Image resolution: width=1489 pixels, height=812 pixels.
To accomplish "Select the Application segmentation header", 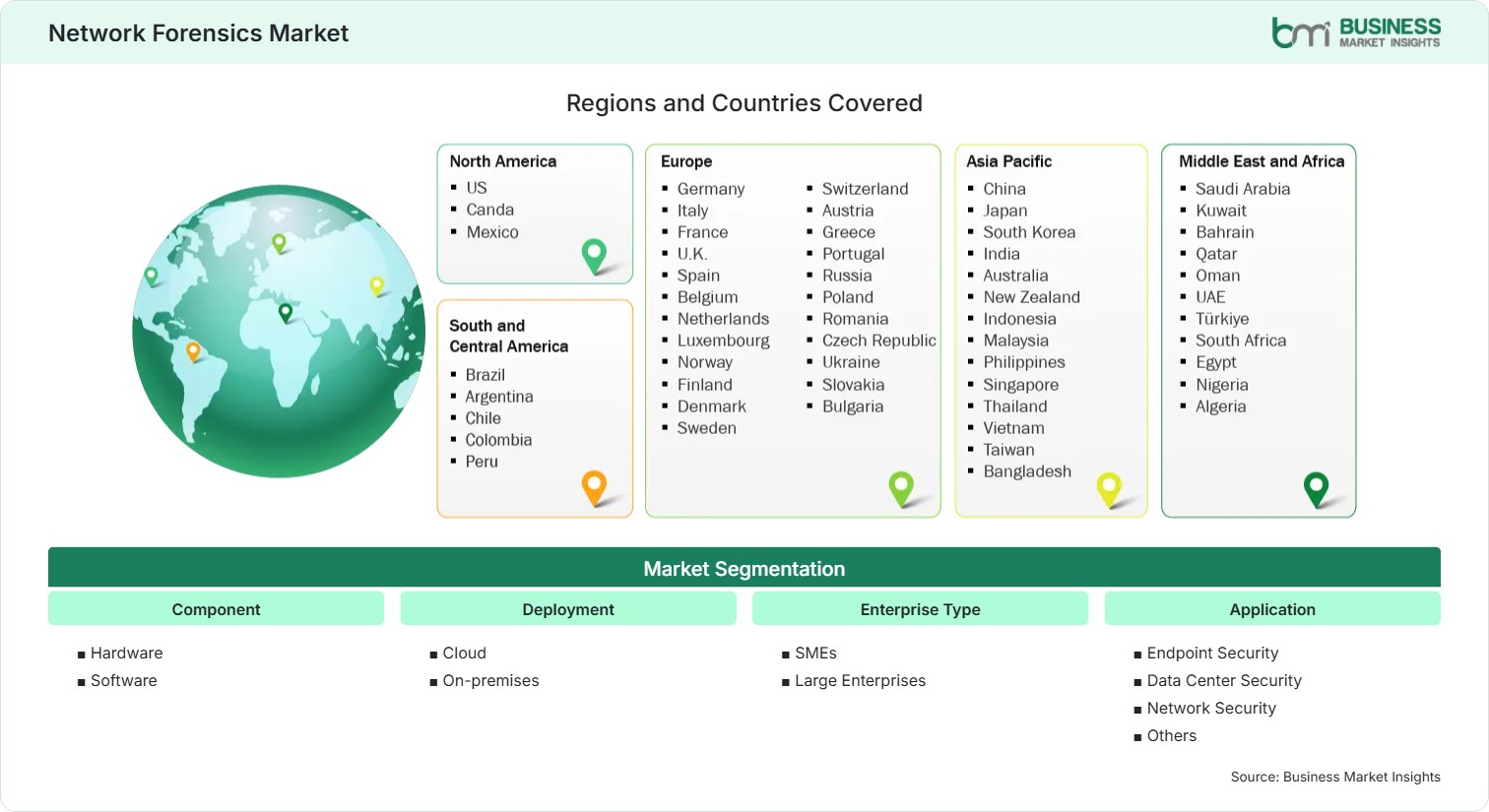I will [x=1272, y=609].
